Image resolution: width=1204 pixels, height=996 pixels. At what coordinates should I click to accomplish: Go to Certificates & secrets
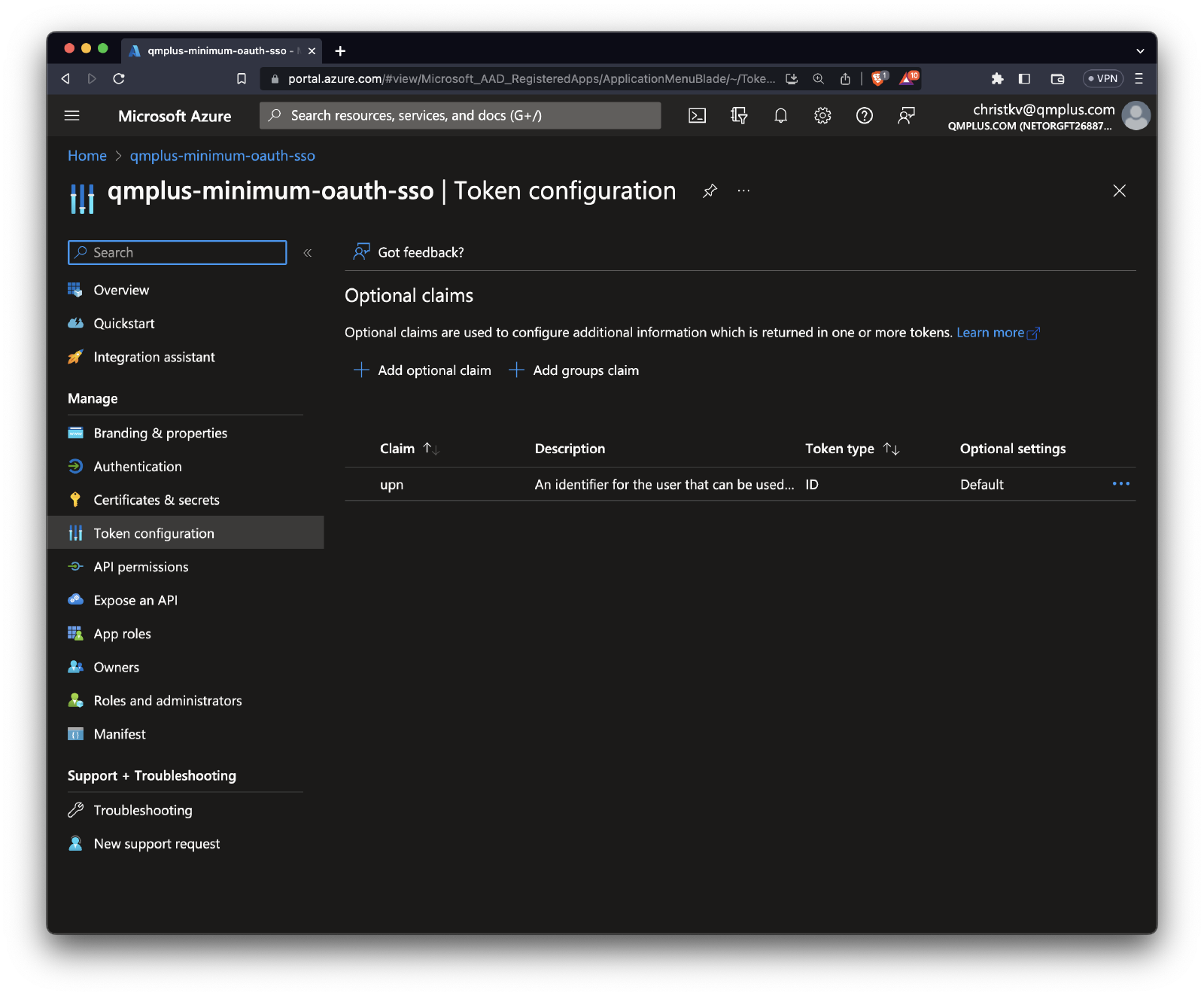pos(156,500)
